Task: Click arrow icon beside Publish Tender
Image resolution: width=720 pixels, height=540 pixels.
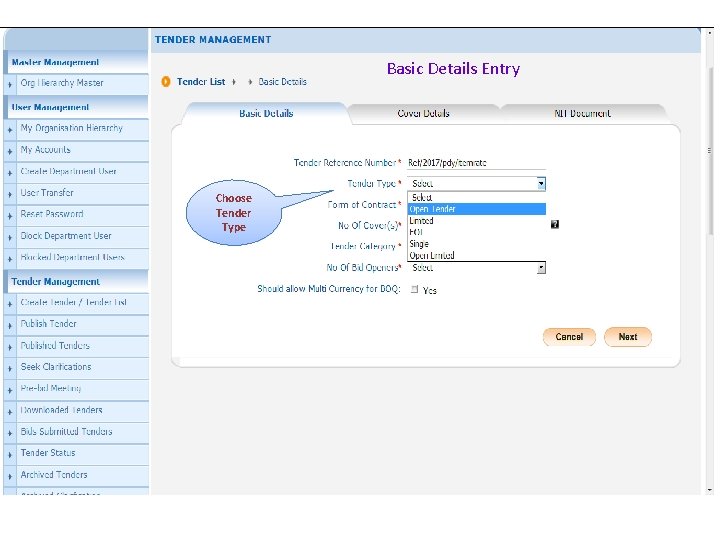Action: click(x=10, y=326)
